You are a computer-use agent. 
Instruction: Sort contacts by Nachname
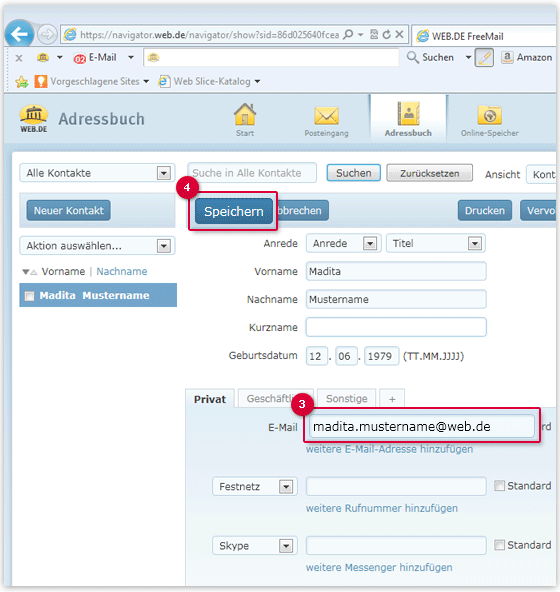pyautogui.click(x=122, y=271)
